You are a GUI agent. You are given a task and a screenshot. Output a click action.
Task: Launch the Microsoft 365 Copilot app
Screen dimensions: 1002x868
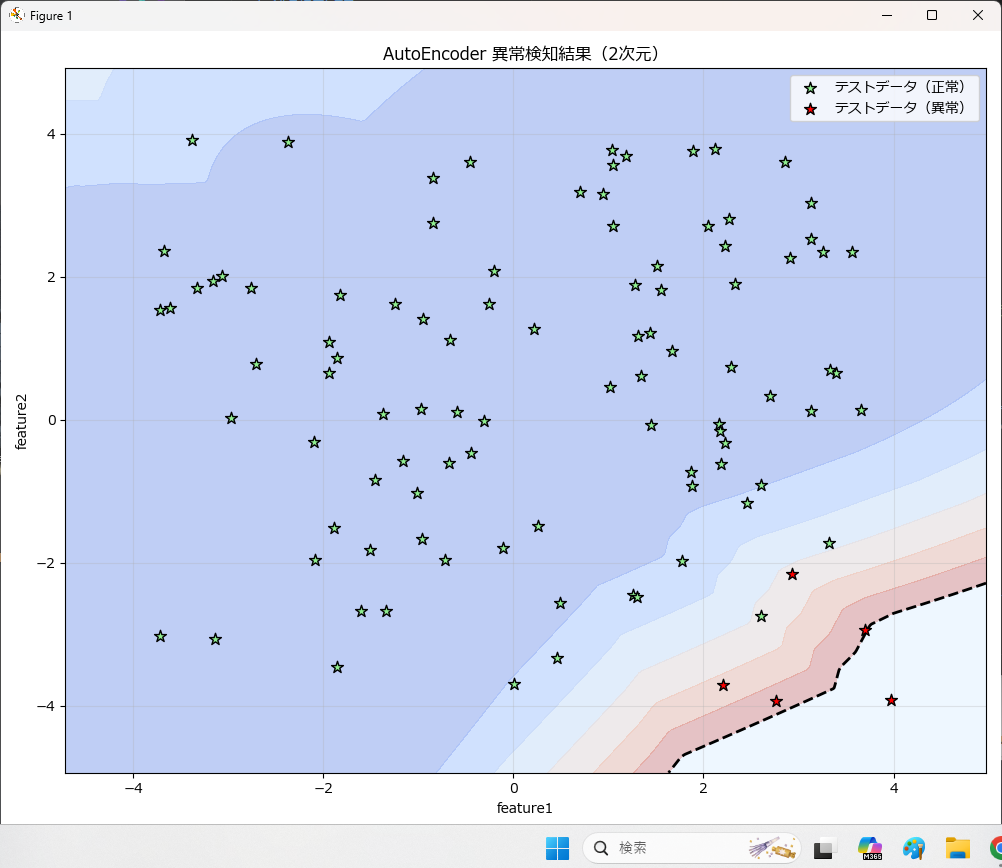(869, 848)
